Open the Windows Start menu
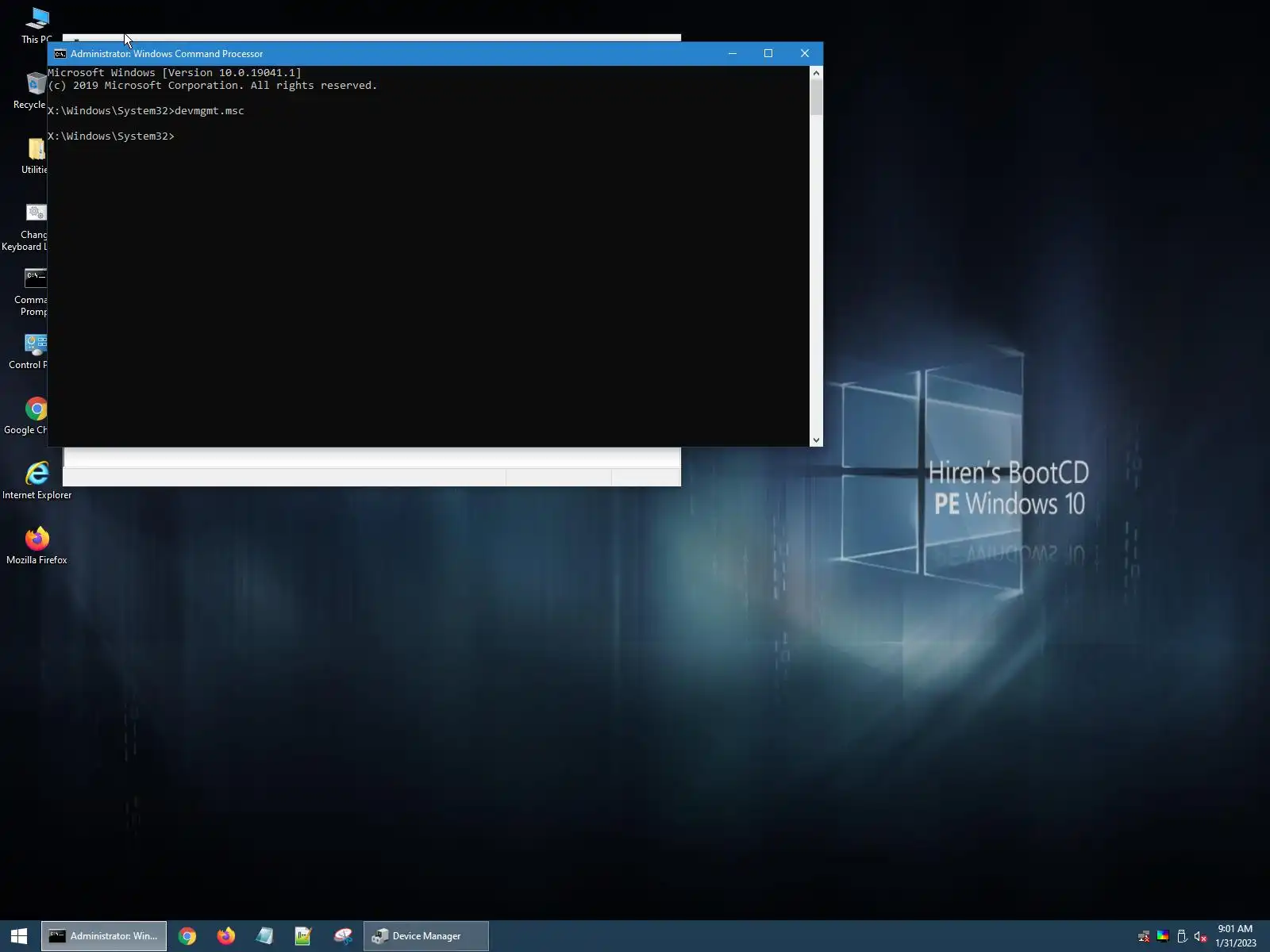Viewport: 1270px width, 952px height. pos(19,936)
